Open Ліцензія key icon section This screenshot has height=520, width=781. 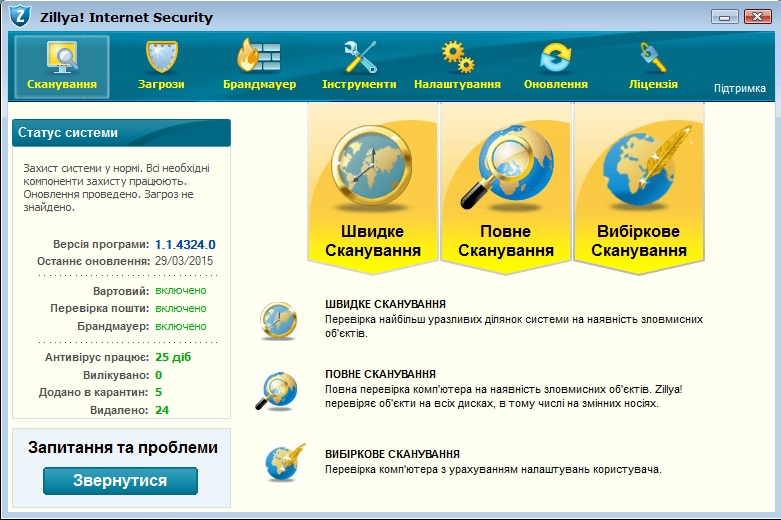point(653,66)
